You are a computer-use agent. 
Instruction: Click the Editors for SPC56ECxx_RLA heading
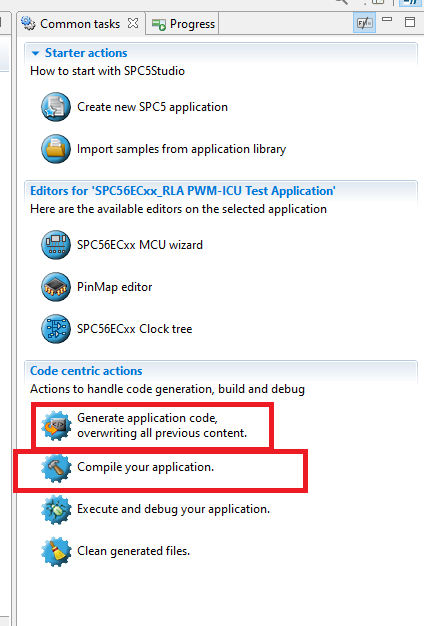coord(183,191)
